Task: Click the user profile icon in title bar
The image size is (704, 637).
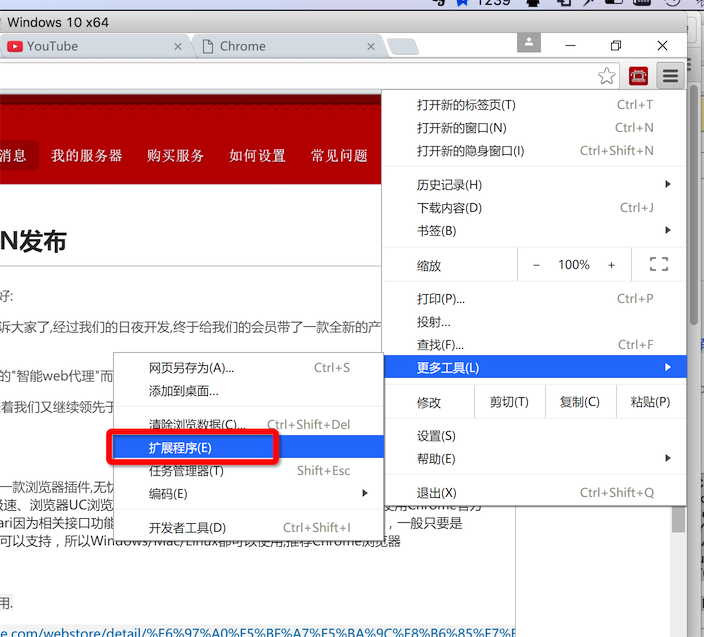Action: click(x=528, y=44)
